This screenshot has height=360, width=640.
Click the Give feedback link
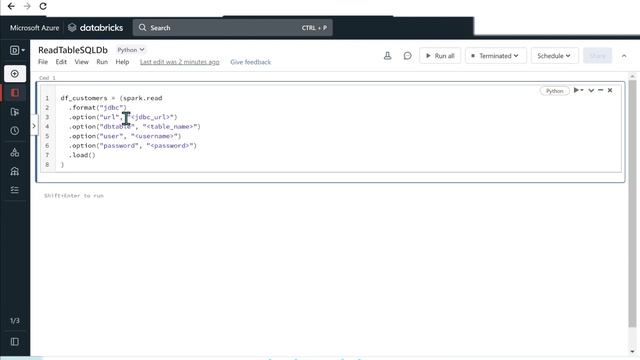251,62
